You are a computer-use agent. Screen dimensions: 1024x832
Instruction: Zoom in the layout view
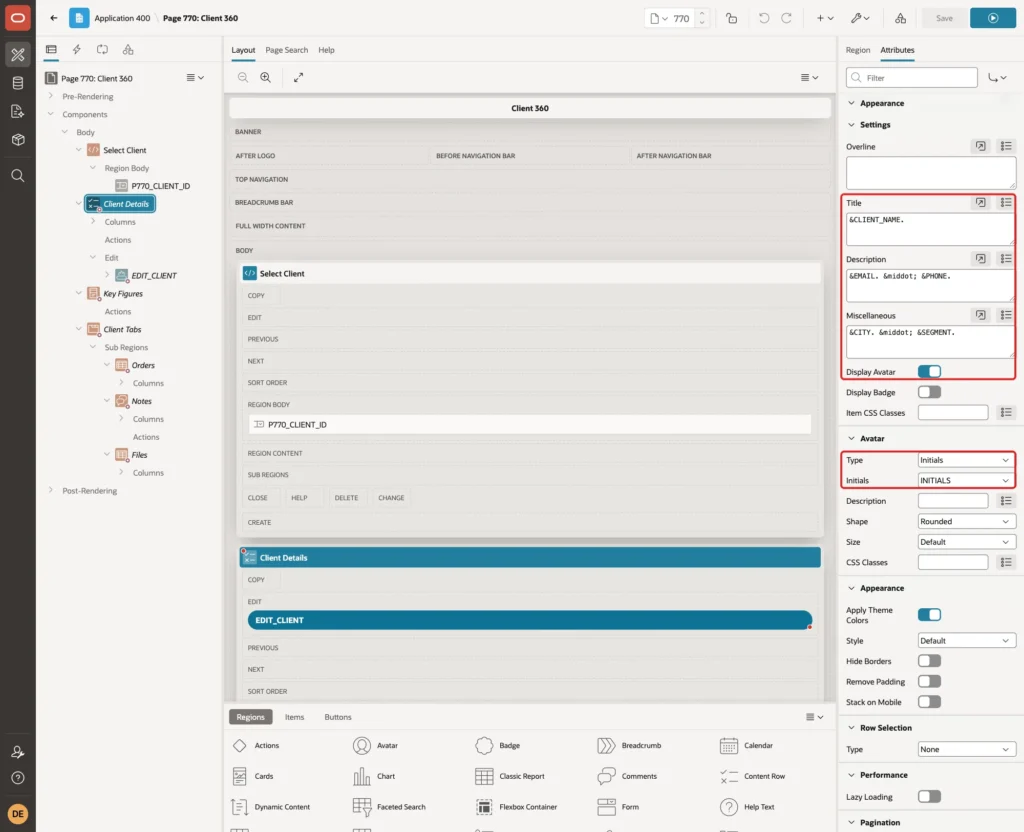tap(266, 77)
